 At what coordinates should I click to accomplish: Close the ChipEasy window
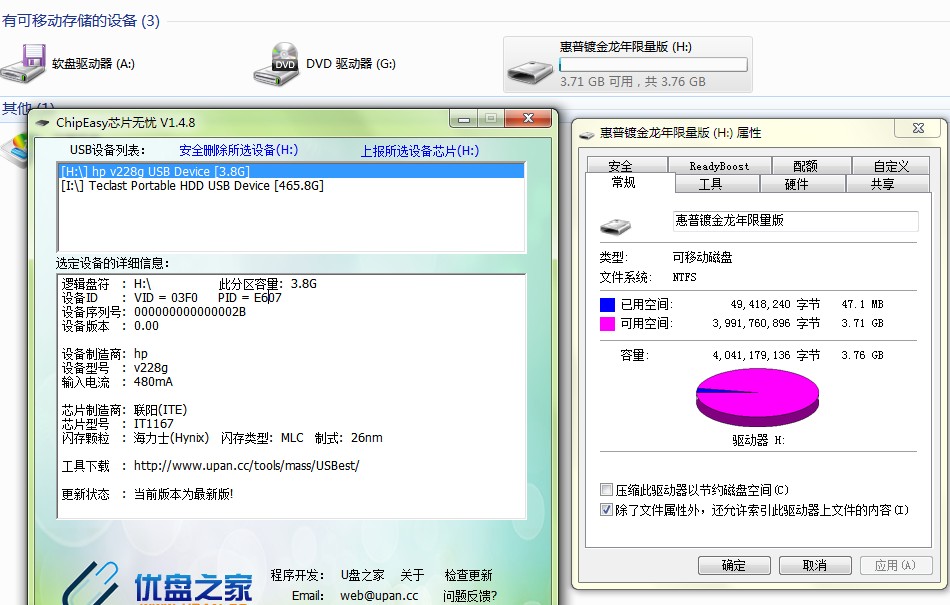(x=528, y=118)
